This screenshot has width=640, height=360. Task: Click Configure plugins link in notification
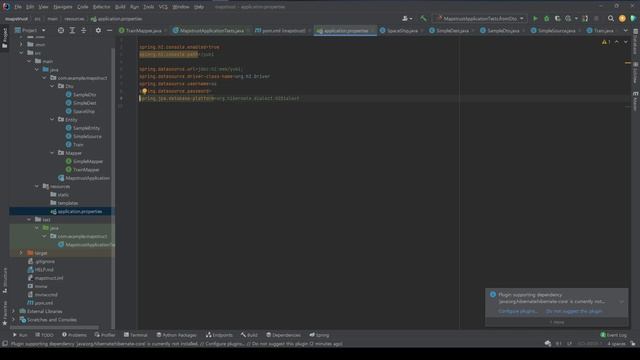pos(518,311)
